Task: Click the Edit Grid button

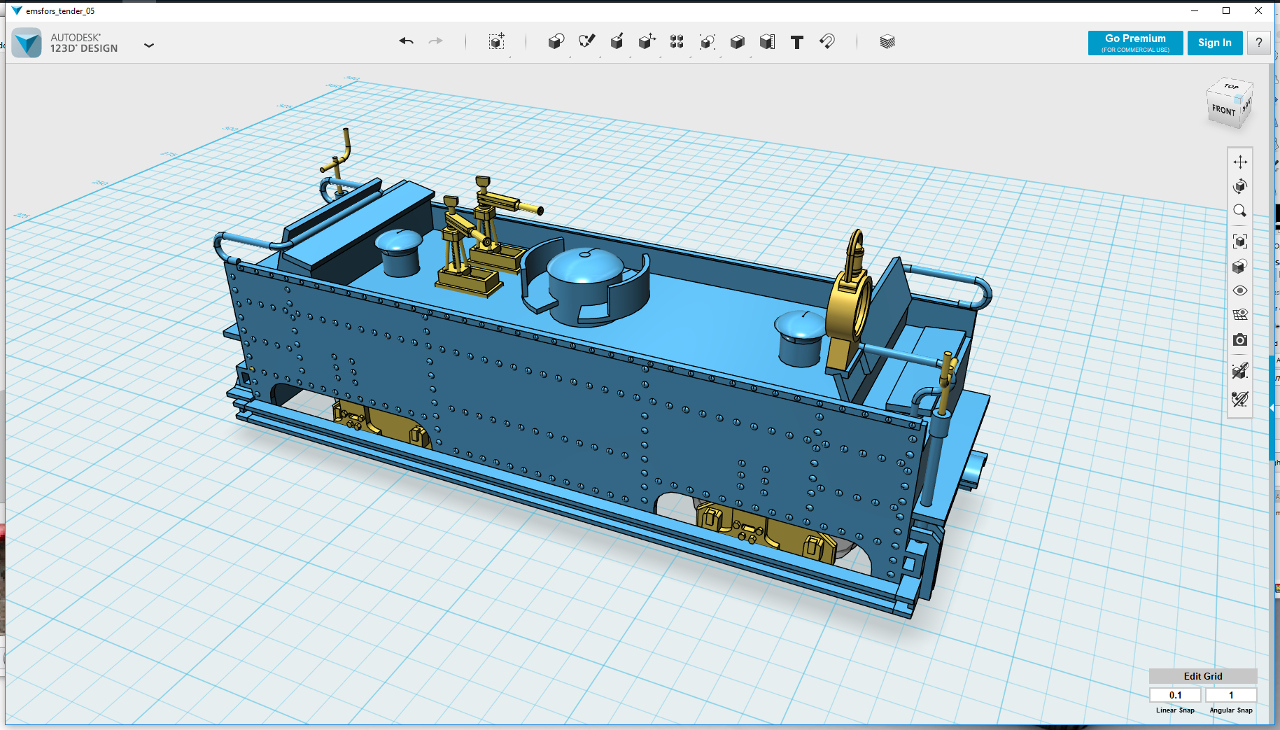Action: coord(1203,677)
